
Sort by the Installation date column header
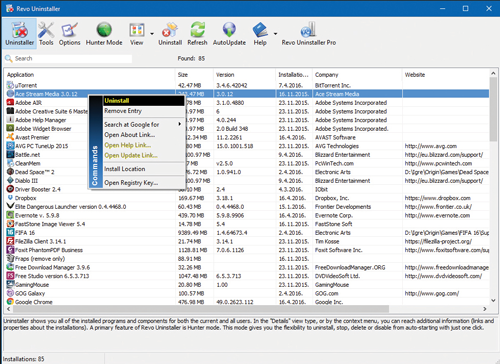294,75
